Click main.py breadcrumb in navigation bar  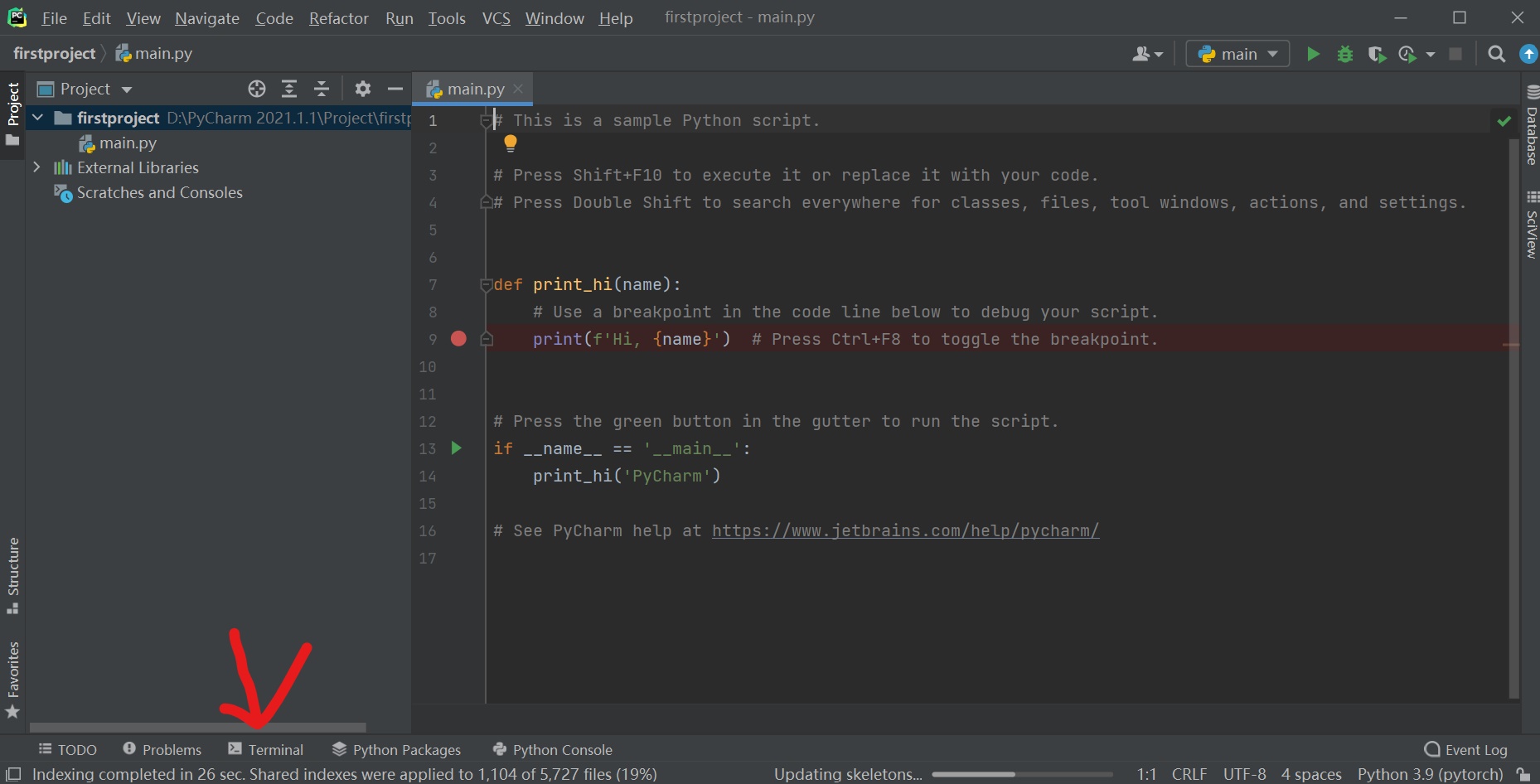pos(154,53)
